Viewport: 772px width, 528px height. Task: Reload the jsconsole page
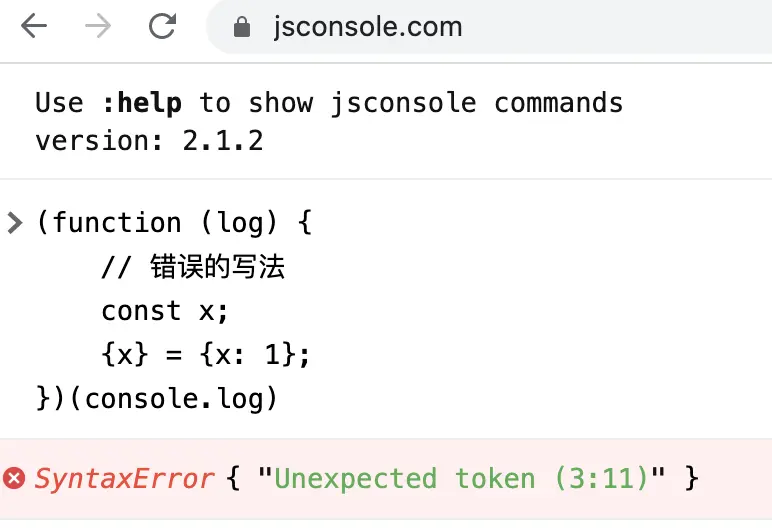[162, 26]
